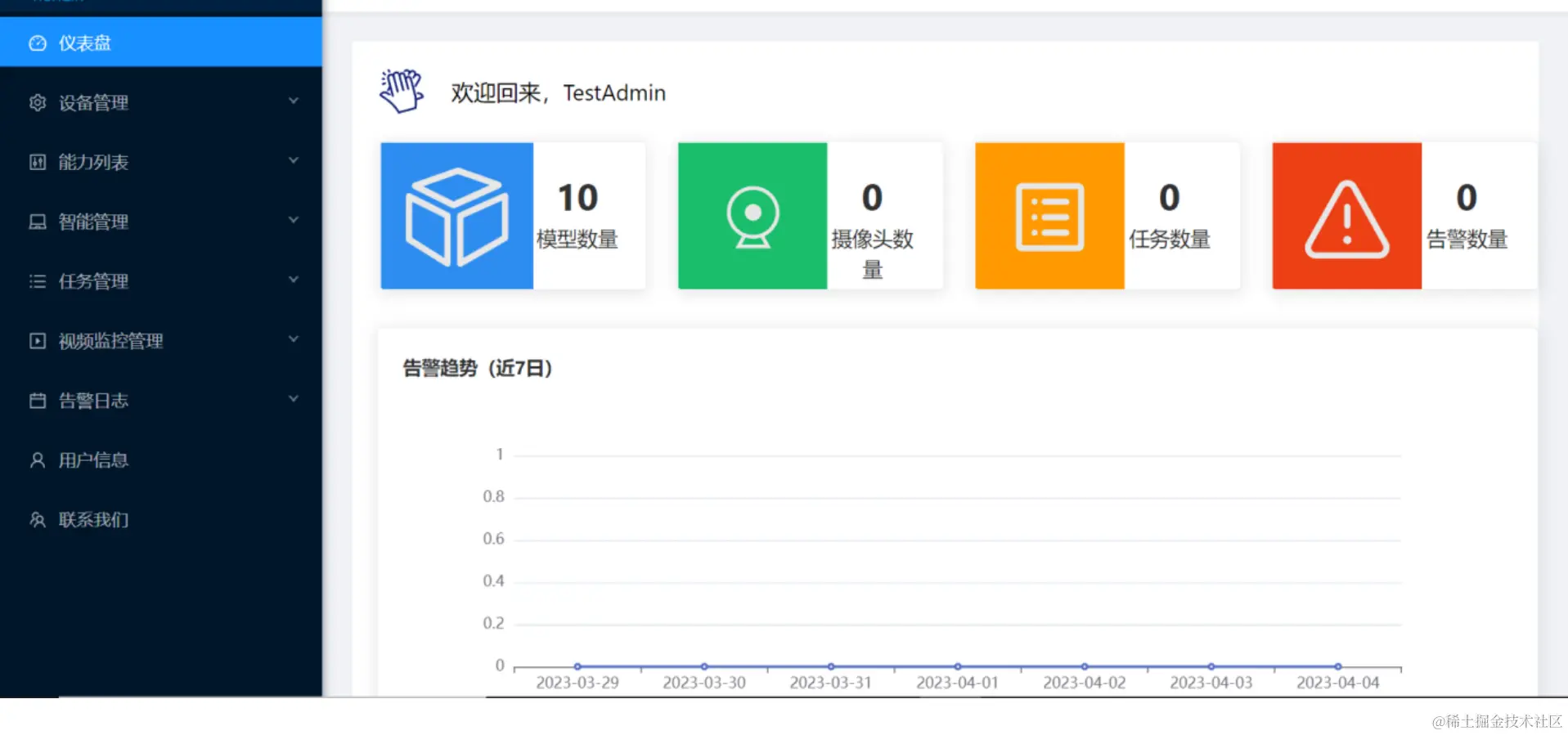Image resolution: width=1568 pixels, height=735 pixels.
Task: Click the 0.8 y-axis label
Action: (493, 496)
